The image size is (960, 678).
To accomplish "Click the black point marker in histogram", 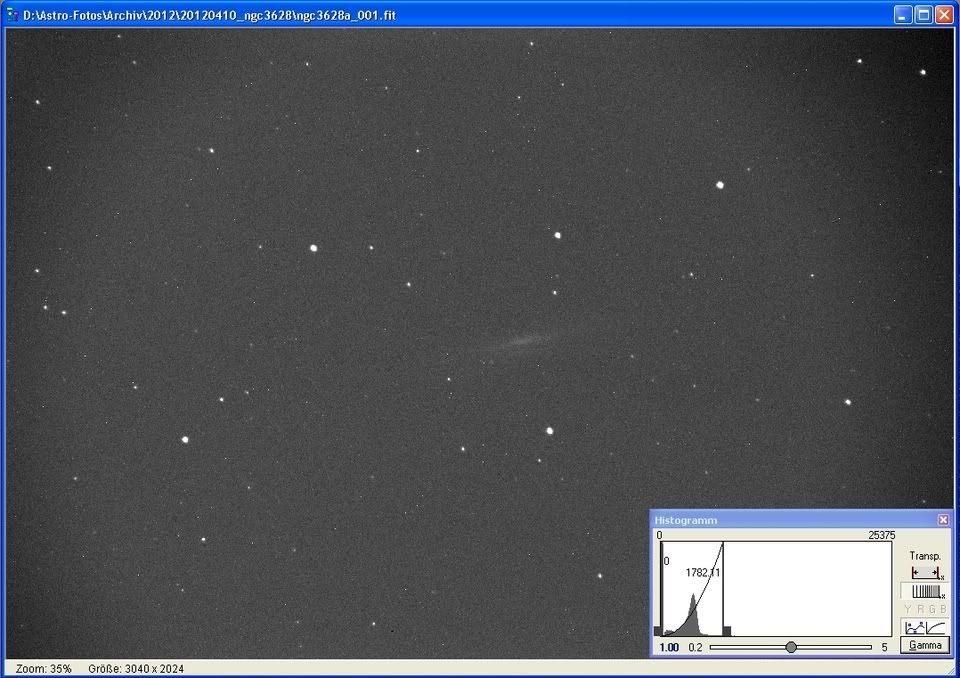I will point(658,631).
